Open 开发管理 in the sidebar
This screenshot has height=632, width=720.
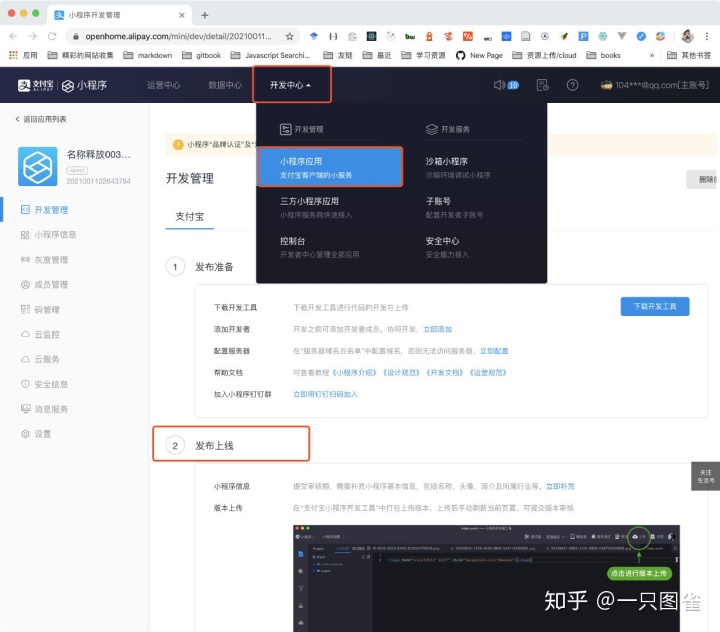point(45,210)
